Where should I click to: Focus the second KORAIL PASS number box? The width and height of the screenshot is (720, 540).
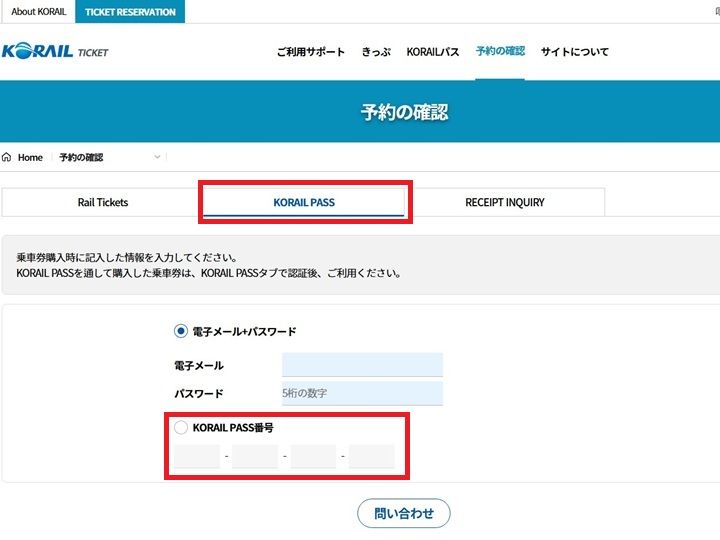click(255, 456)
